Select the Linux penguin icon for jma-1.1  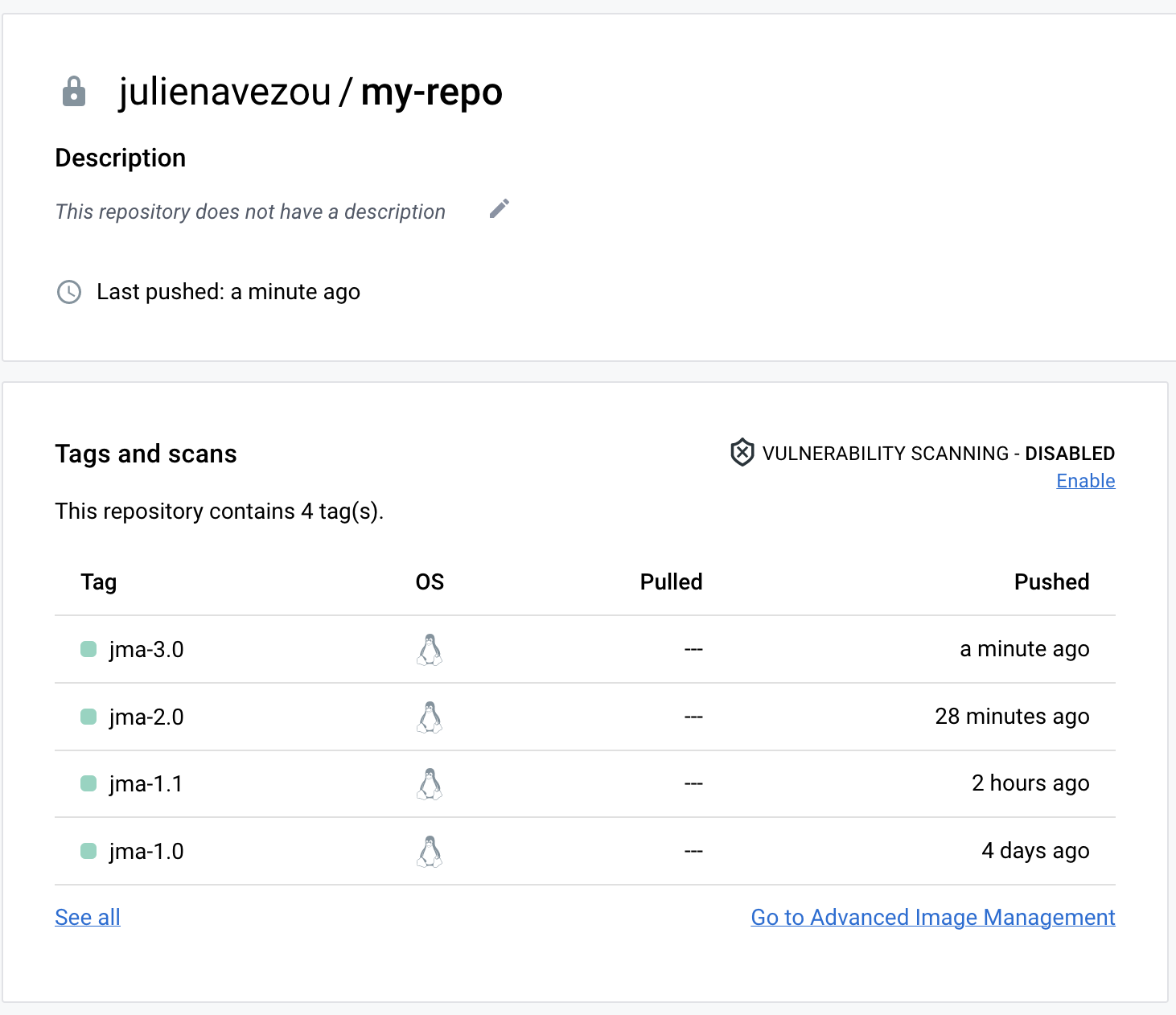[430, 783]
